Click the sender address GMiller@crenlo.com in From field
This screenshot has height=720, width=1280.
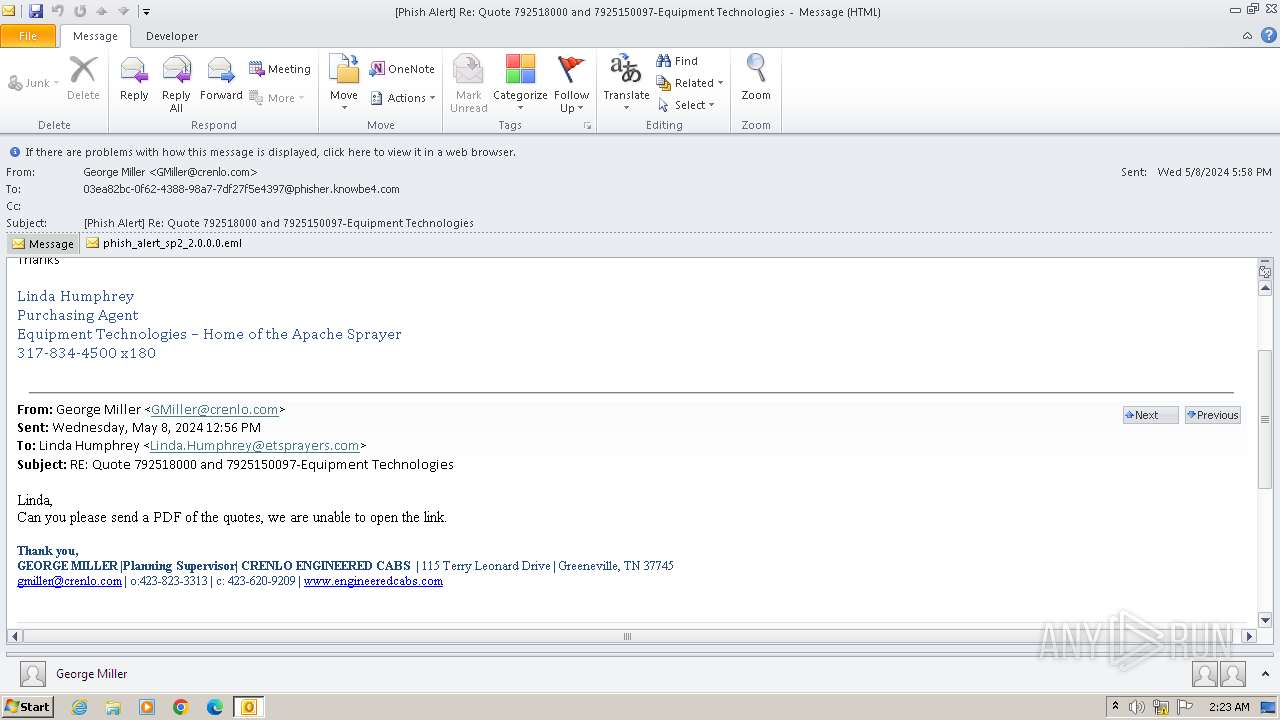coord(203,172)
